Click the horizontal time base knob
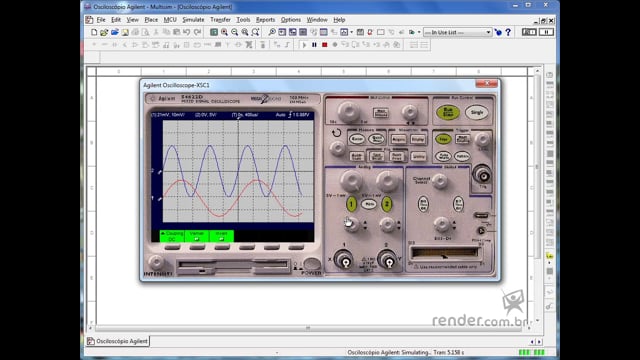Viewport: 640px width, 360px height. click(348, 112)
